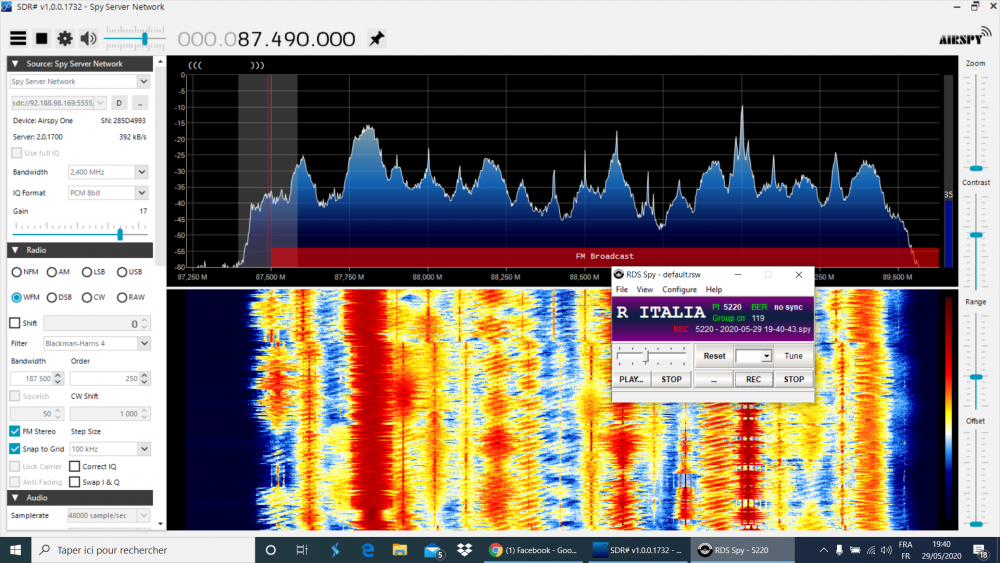Open the Configure menu in RDS Spy
Image resolution: width=1000 pixels, height=563 pixels.
point(679,289)
